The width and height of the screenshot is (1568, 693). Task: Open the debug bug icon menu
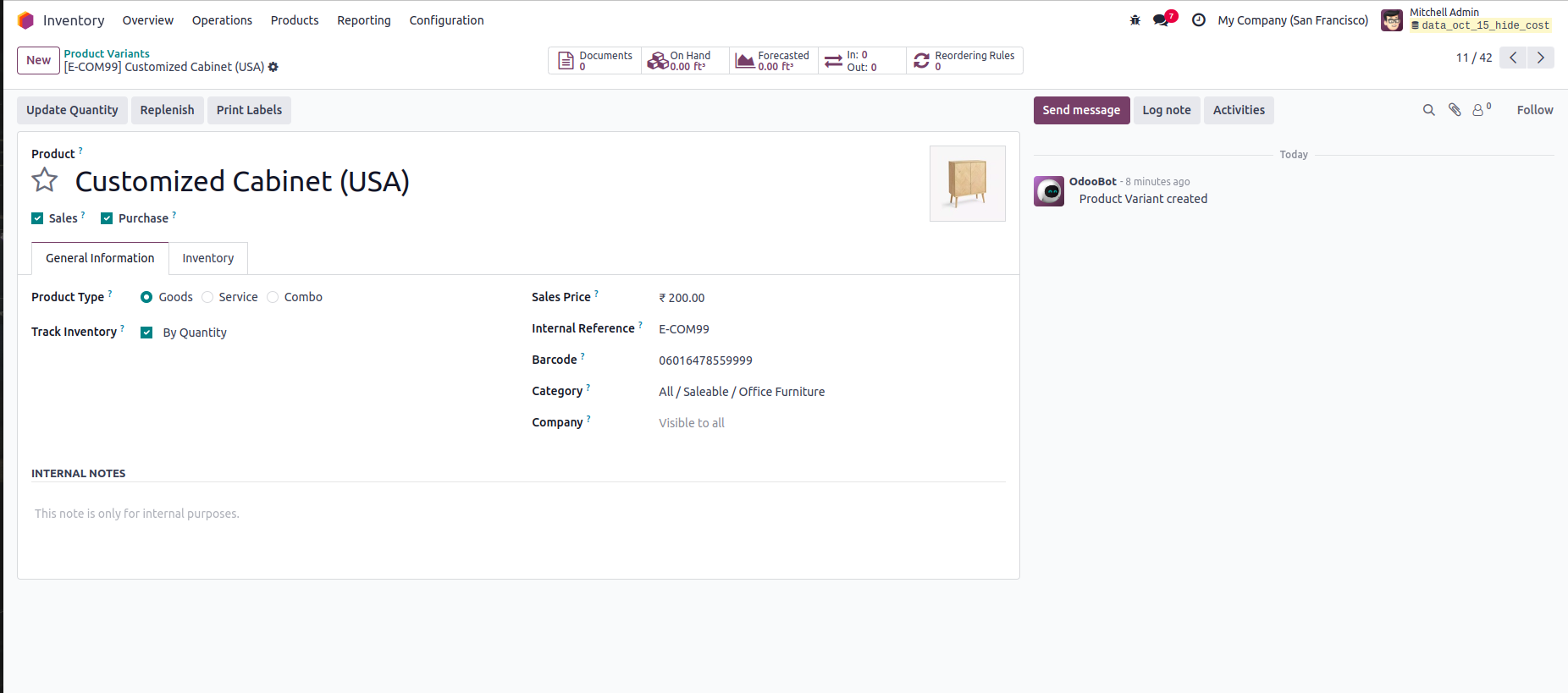coord(1135,20)
